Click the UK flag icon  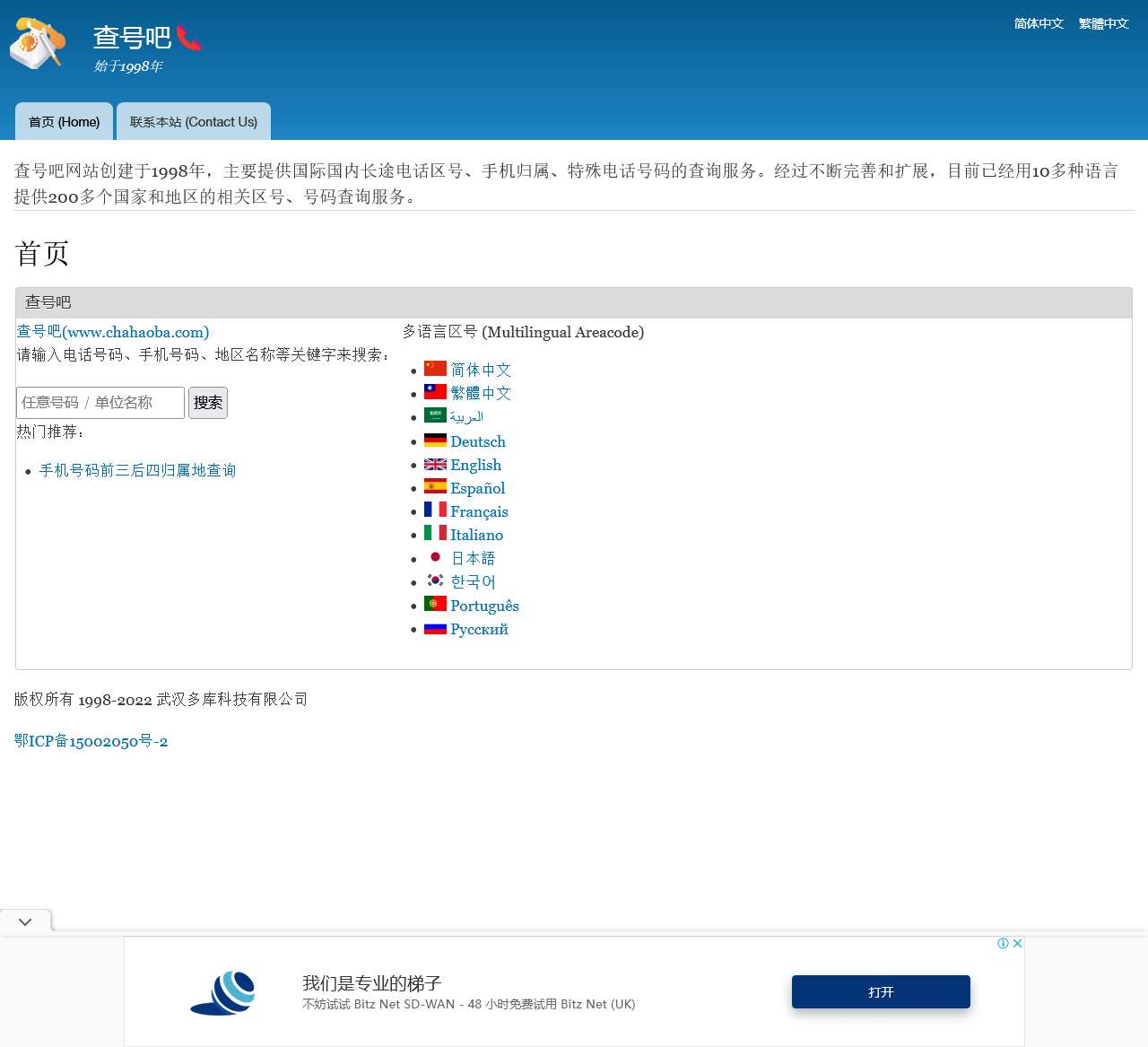click(435, 464)
